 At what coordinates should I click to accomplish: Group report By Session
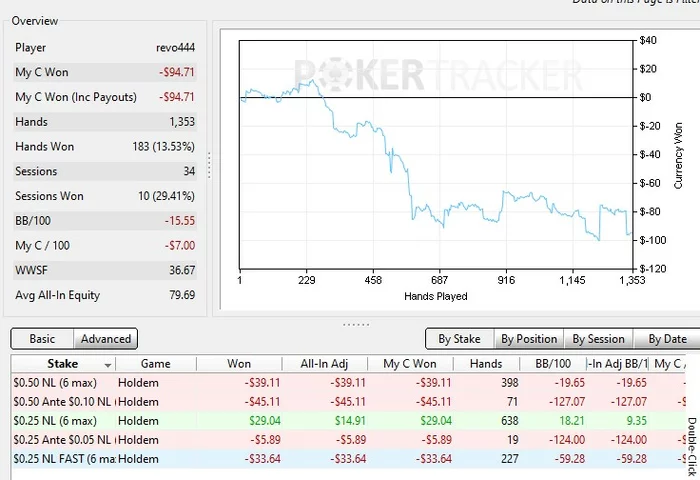(x=599, y=339)
